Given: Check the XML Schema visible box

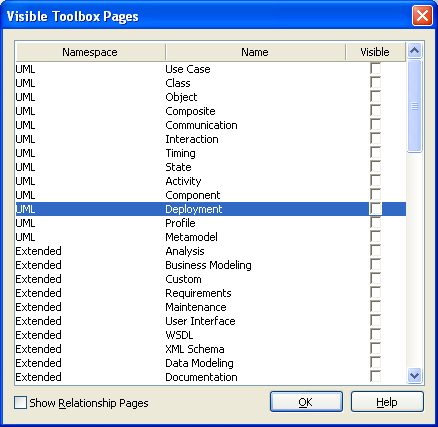Looking at the screenshot, I should pos(375,349).
